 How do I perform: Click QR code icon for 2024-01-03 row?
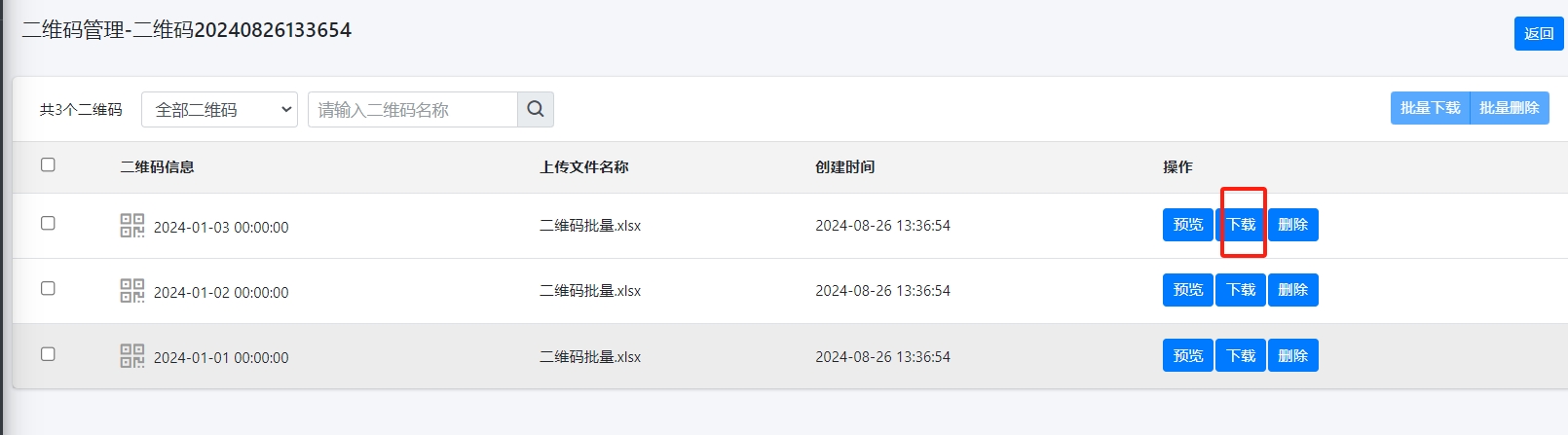[x=131, y=226]
